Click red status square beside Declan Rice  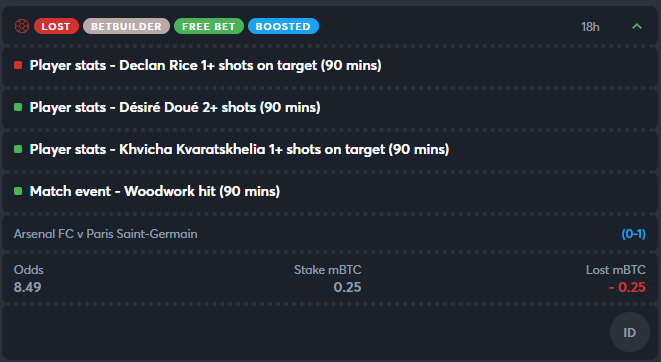click(18, 65)
